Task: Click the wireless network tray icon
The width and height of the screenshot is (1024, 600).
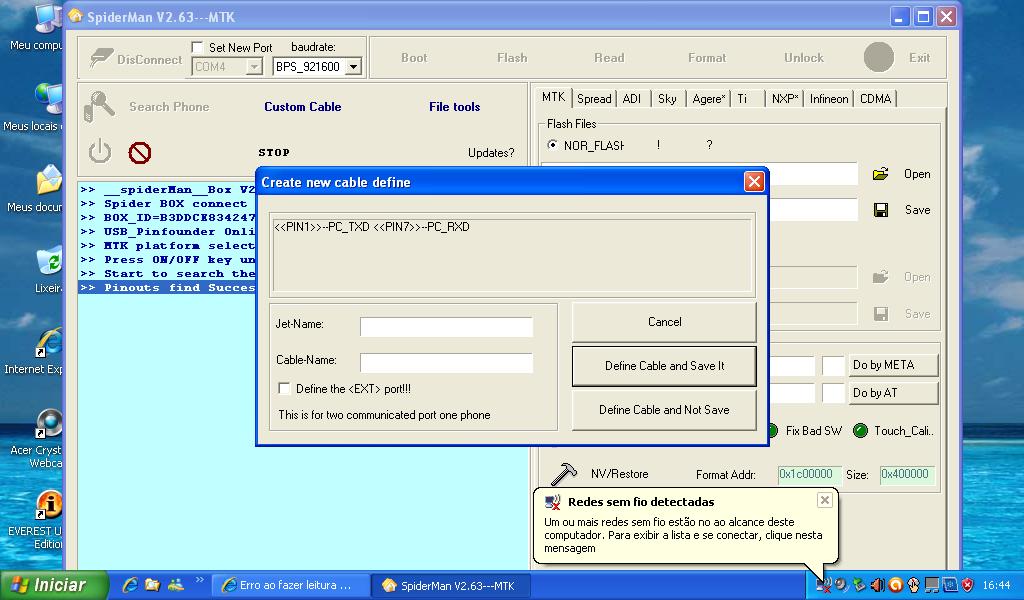Action: pos(824,585)
